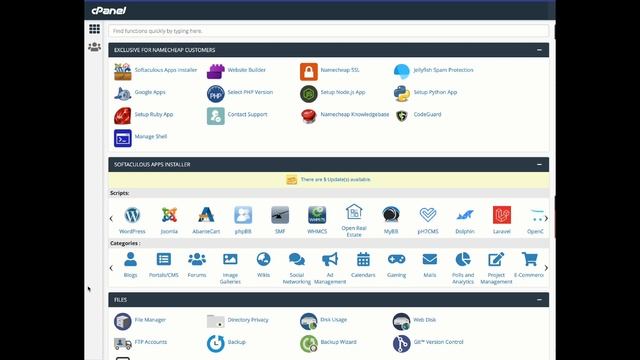Open the E-Commerce category
This screenshot has height=360, width=640.
click(529, 264)
